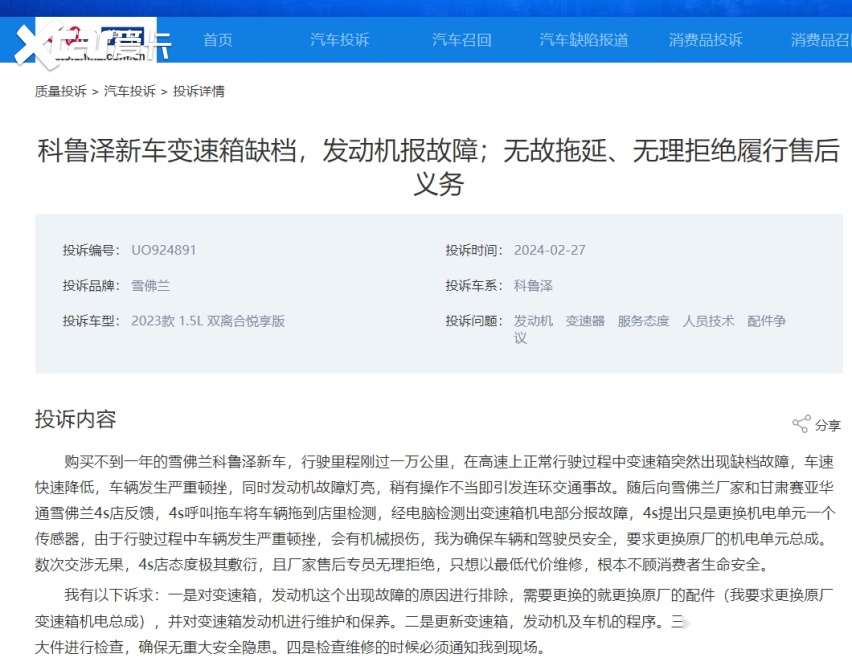Click the 发动机 complaint issue tag
This screenshot has height=666, width=852.
click(x=533, y=321)
